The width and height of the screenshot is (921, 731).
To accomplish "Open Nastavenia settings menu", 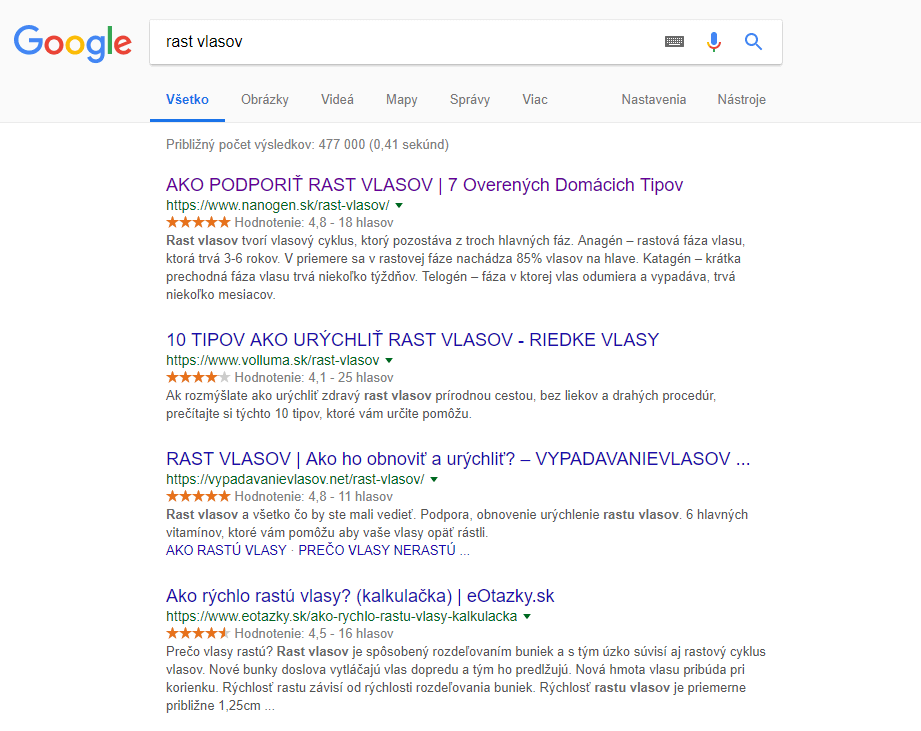I will coord(653,100).
